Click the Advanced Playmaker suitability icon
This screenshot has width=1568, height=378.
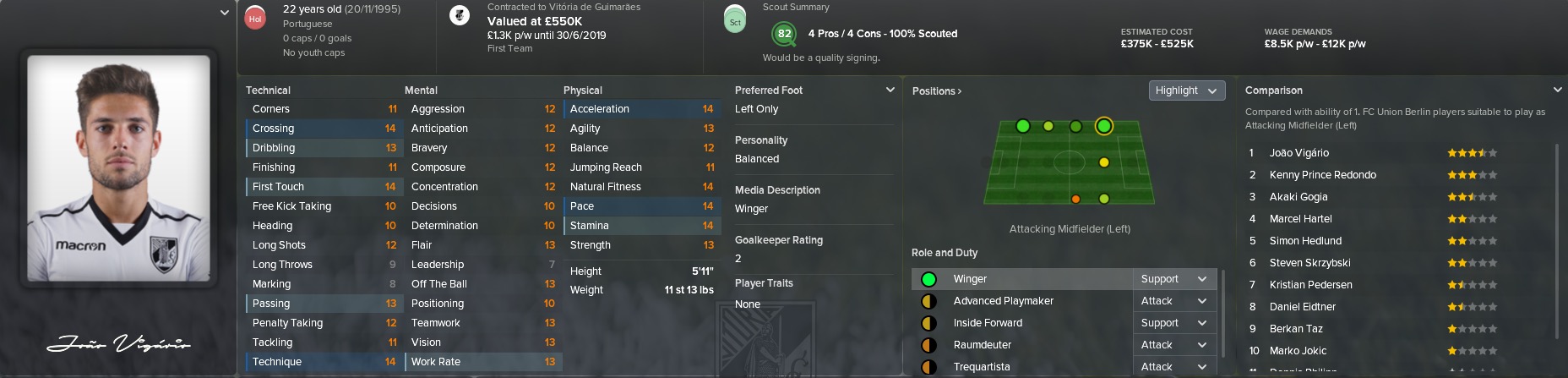pyautogui.click(x=928, y=301)
